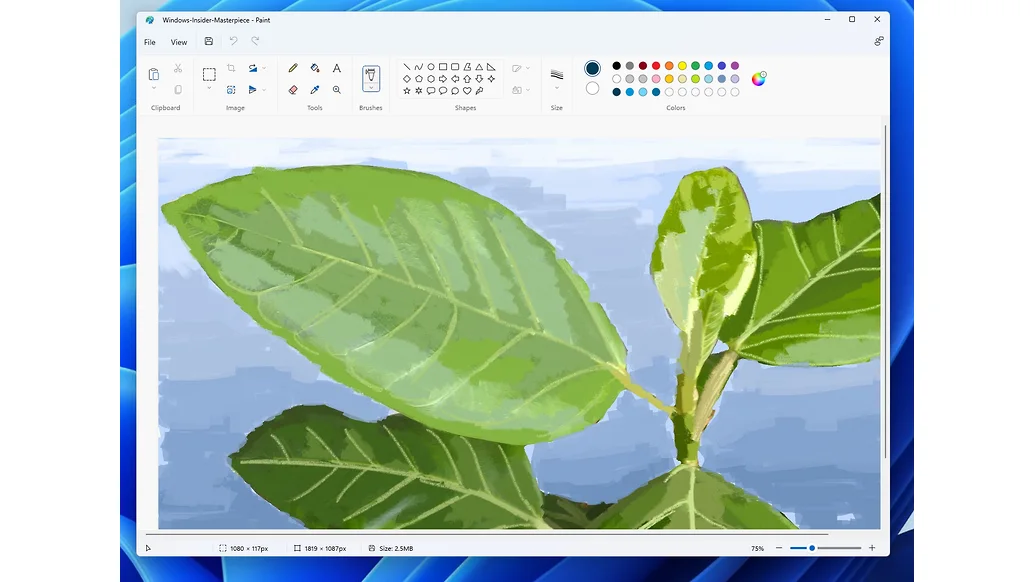This screenshot has height=582, width=1035.
Task: Click the Rotate icon in Image group
Action: click(x=252, y=68)
